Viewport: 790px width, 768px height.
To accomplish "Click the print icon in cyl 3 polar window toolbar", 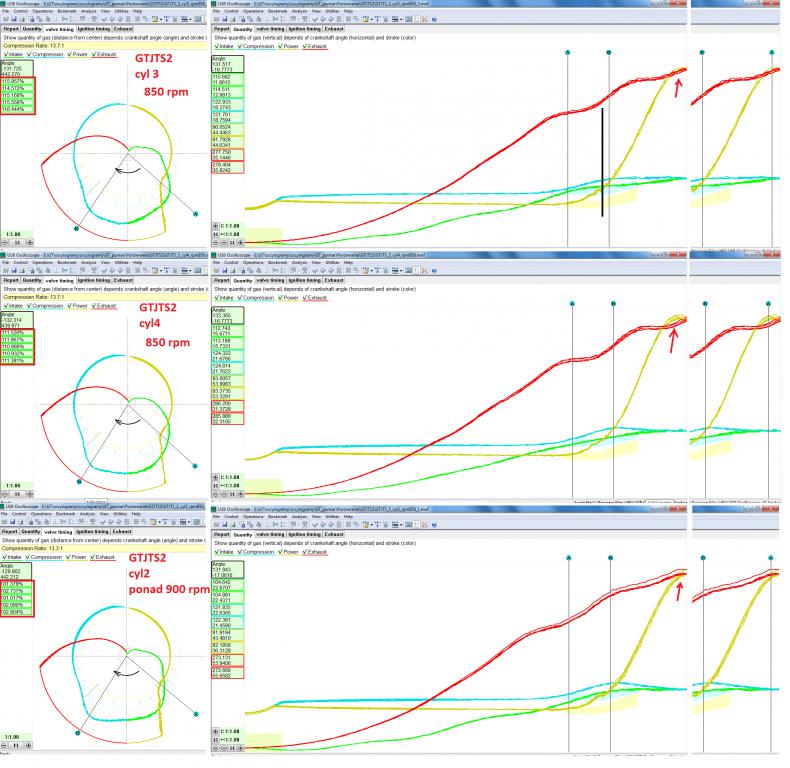I will (22, 19).
